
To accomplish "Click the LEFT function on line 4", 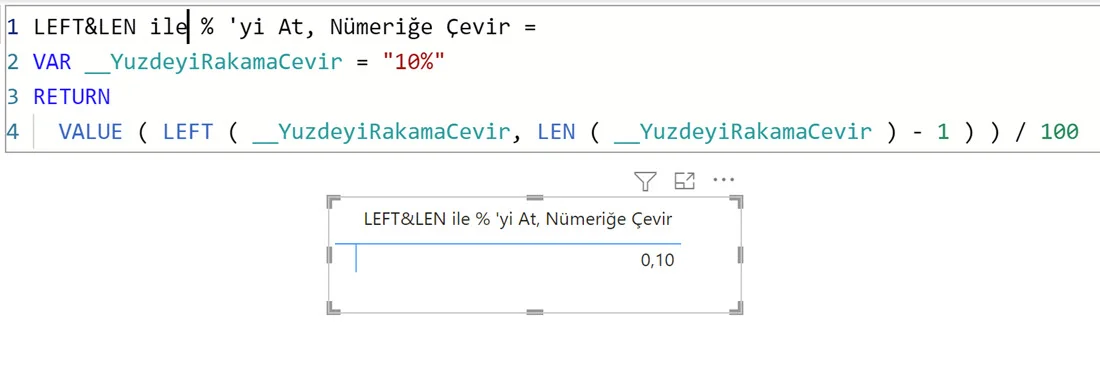I will click(187, 131).
